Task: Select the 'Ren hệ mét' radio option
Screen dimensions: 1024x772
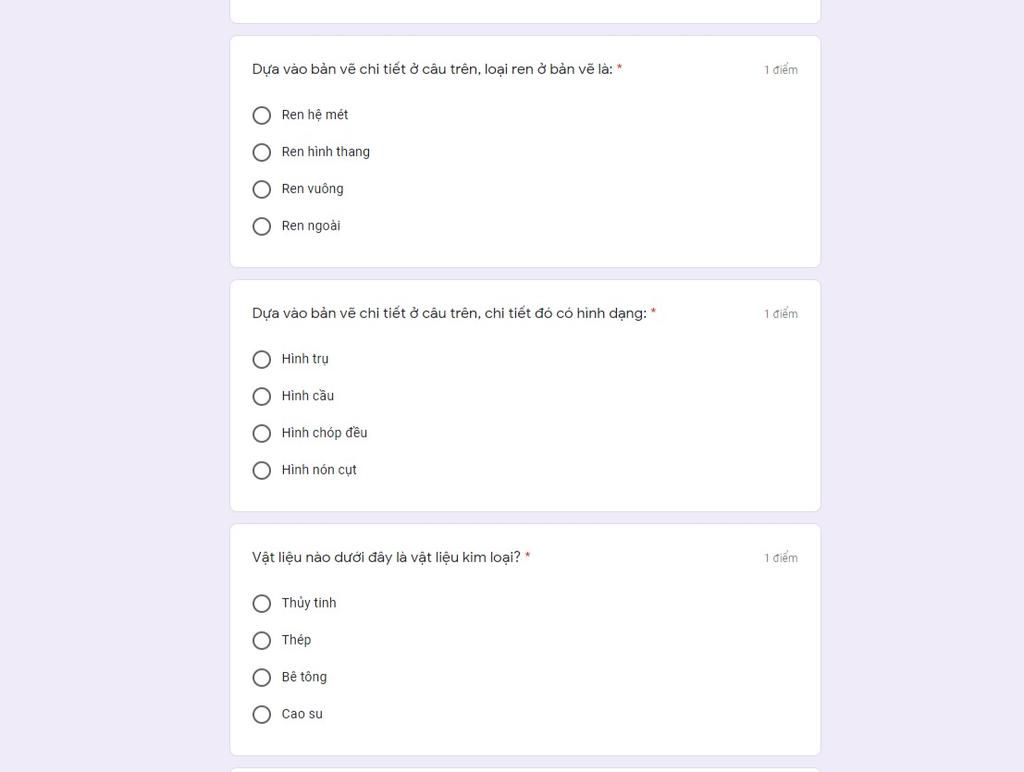Action: point(261,116)
